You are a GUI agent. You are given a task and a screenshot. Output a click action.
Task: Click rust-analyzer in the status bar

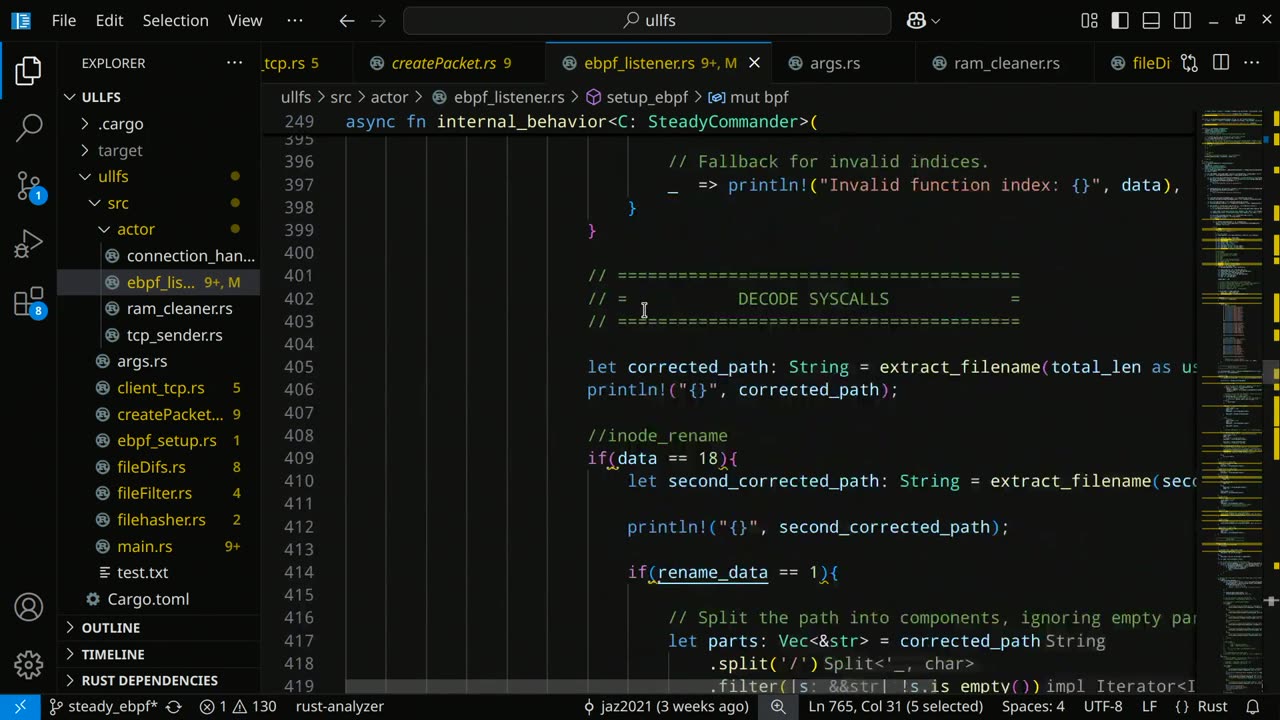click(340, 706)
